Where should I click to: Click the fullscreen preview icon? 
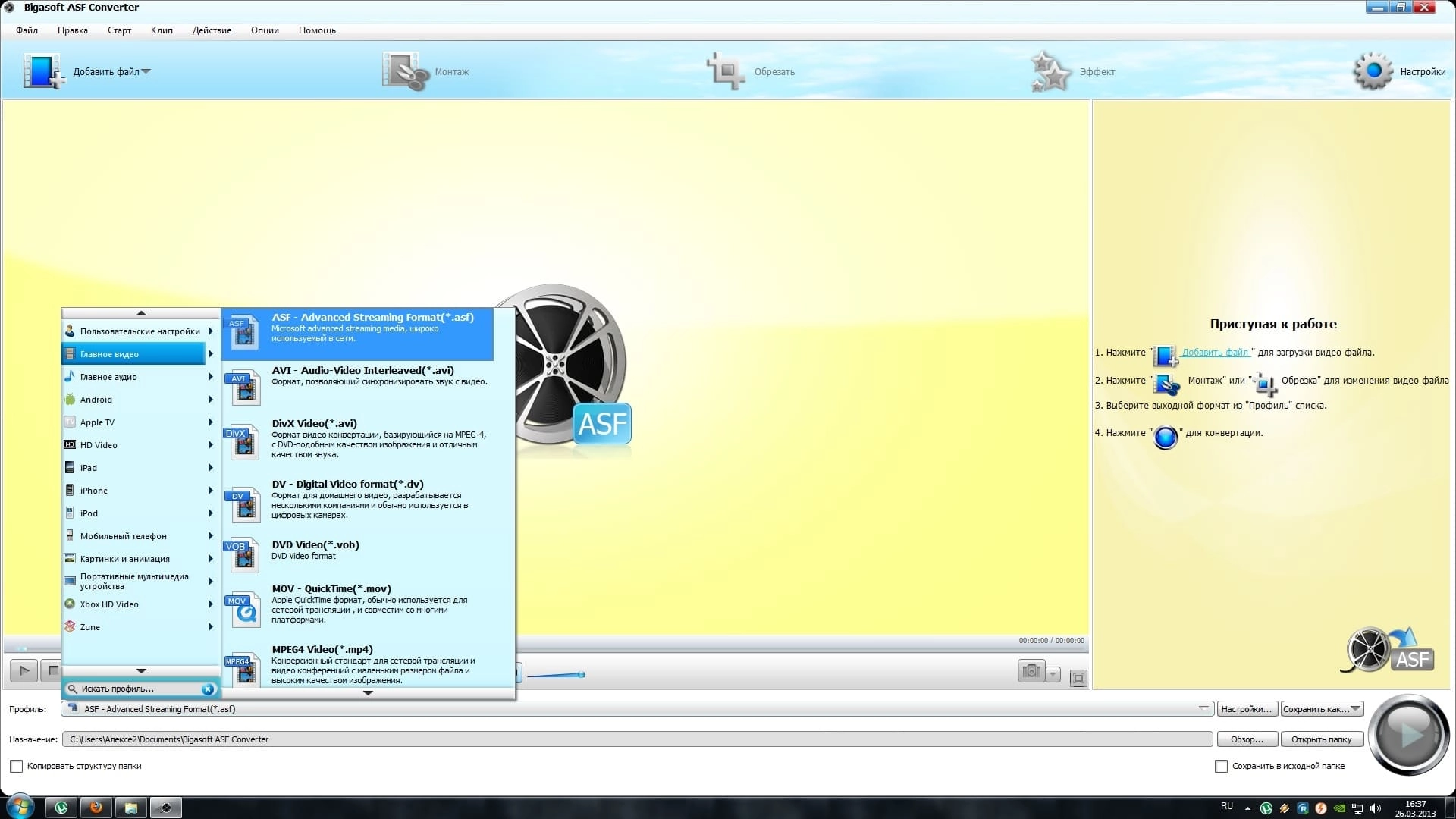[x=1078, y=677]
